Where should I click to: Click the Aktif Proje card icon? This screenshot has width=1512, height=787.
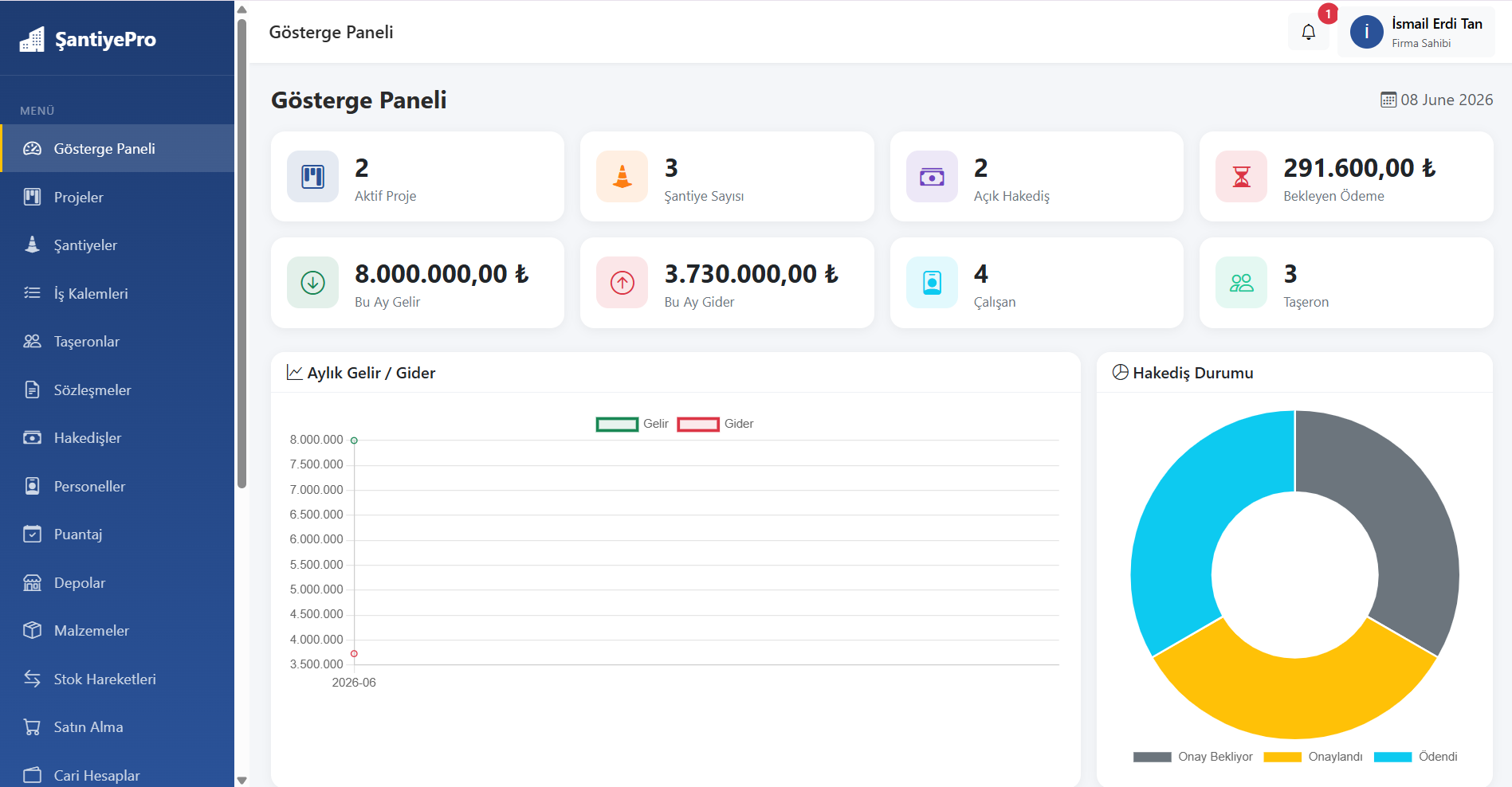tap(312, 176)
